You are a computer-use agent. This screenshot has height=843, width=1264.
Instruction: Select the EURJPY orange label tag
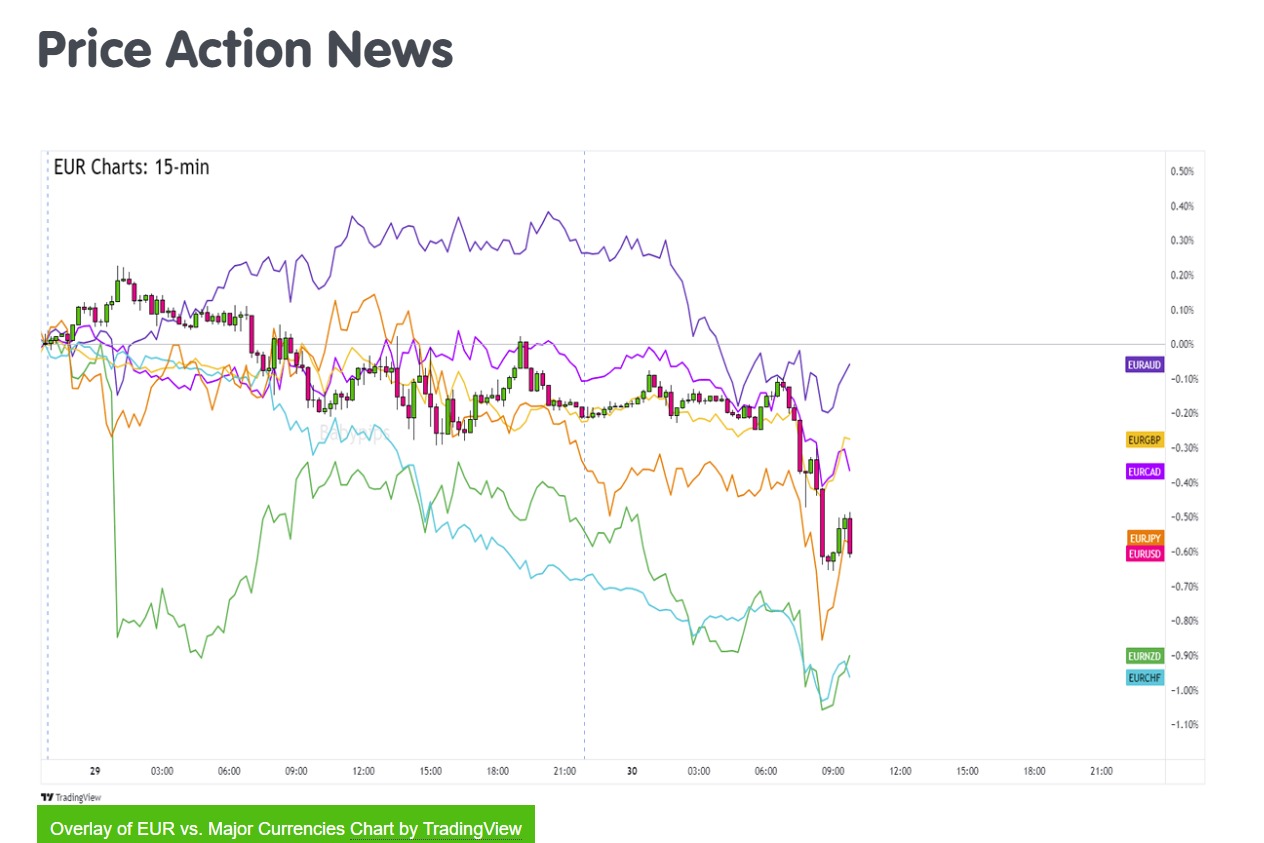[x=1145, y=538]
